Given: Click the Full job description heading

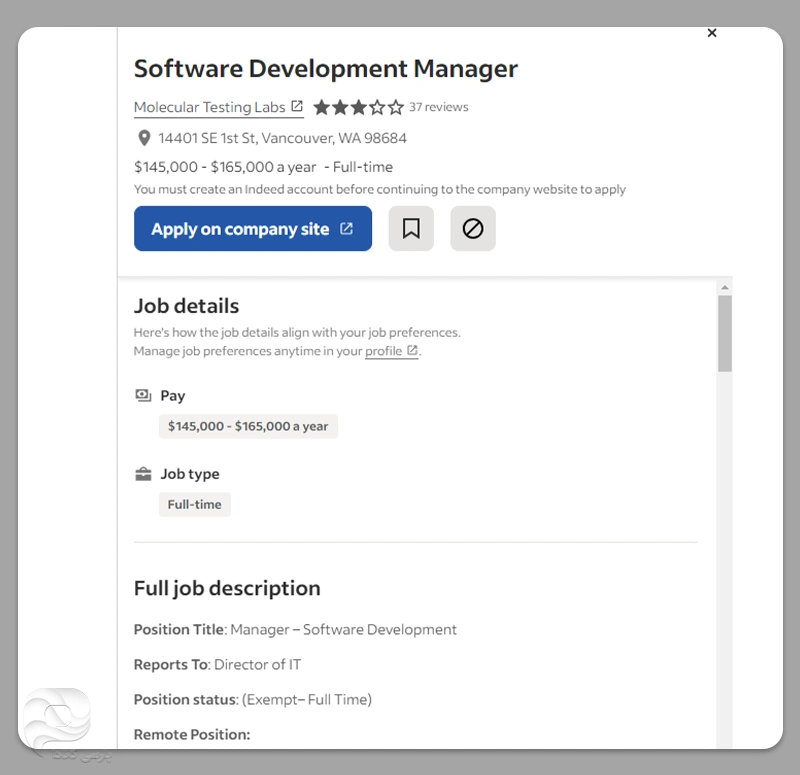Looking at the screenshot, I should point(227,588).
